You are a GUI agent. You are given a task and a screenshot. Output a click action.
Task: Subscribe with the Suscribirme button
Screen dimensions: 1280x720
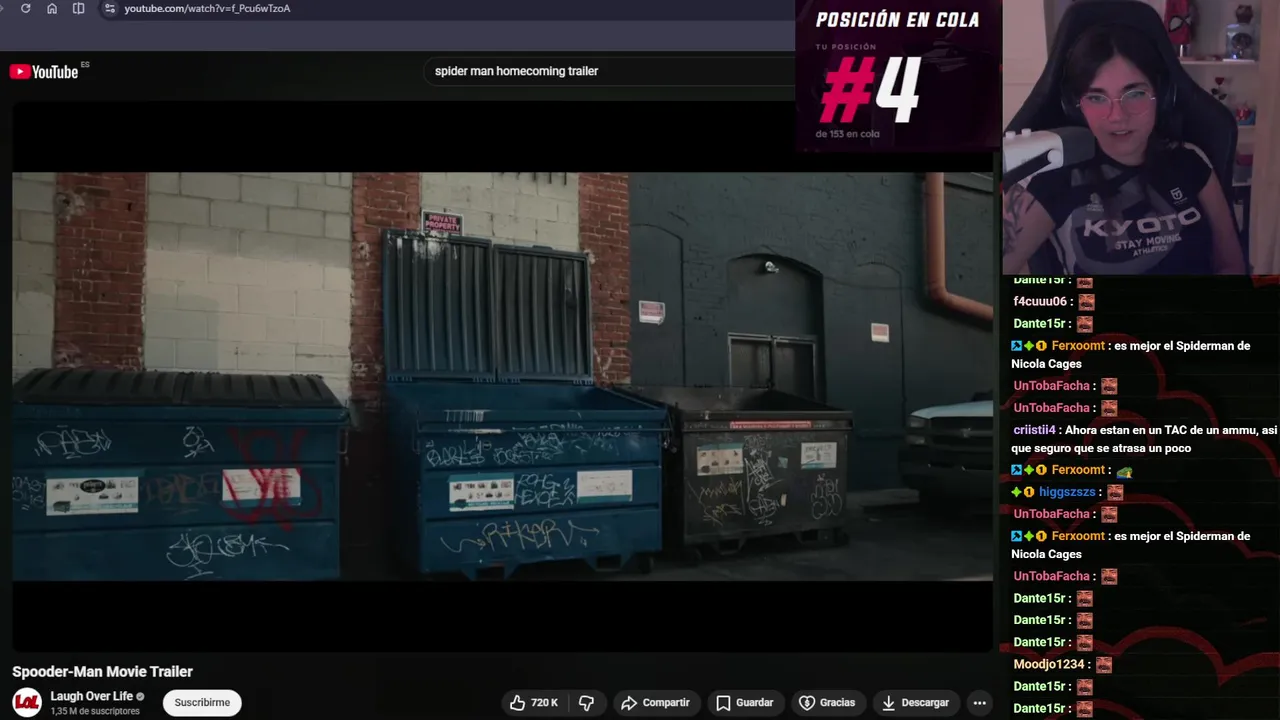pyautogui.click(x=202, y=703)
